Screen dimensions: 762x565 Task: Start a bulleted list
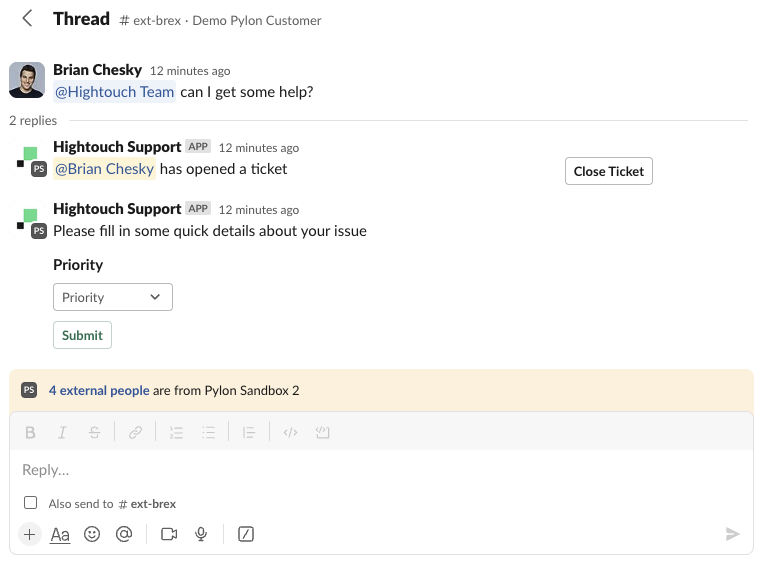208,432
